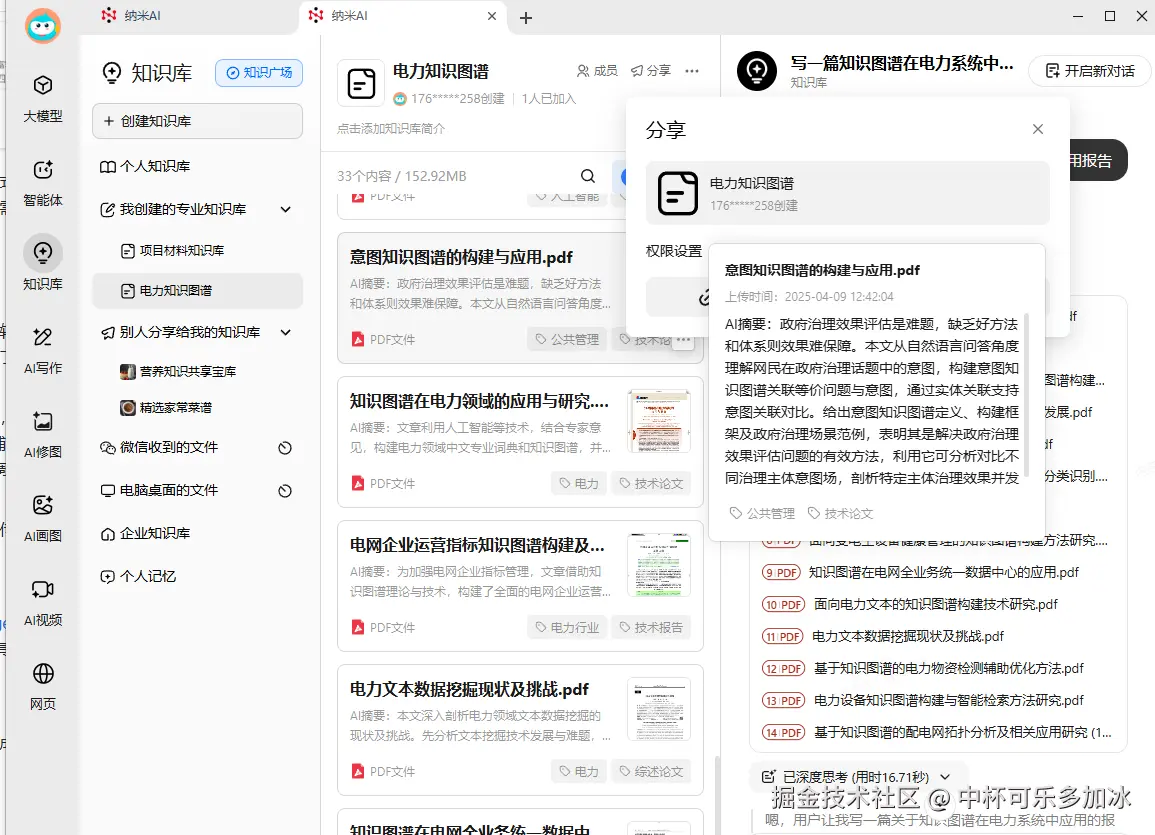1155x835 pixels.
Task: Click the popup AI摘要 scrollbar
Action: pos(1026,395)
